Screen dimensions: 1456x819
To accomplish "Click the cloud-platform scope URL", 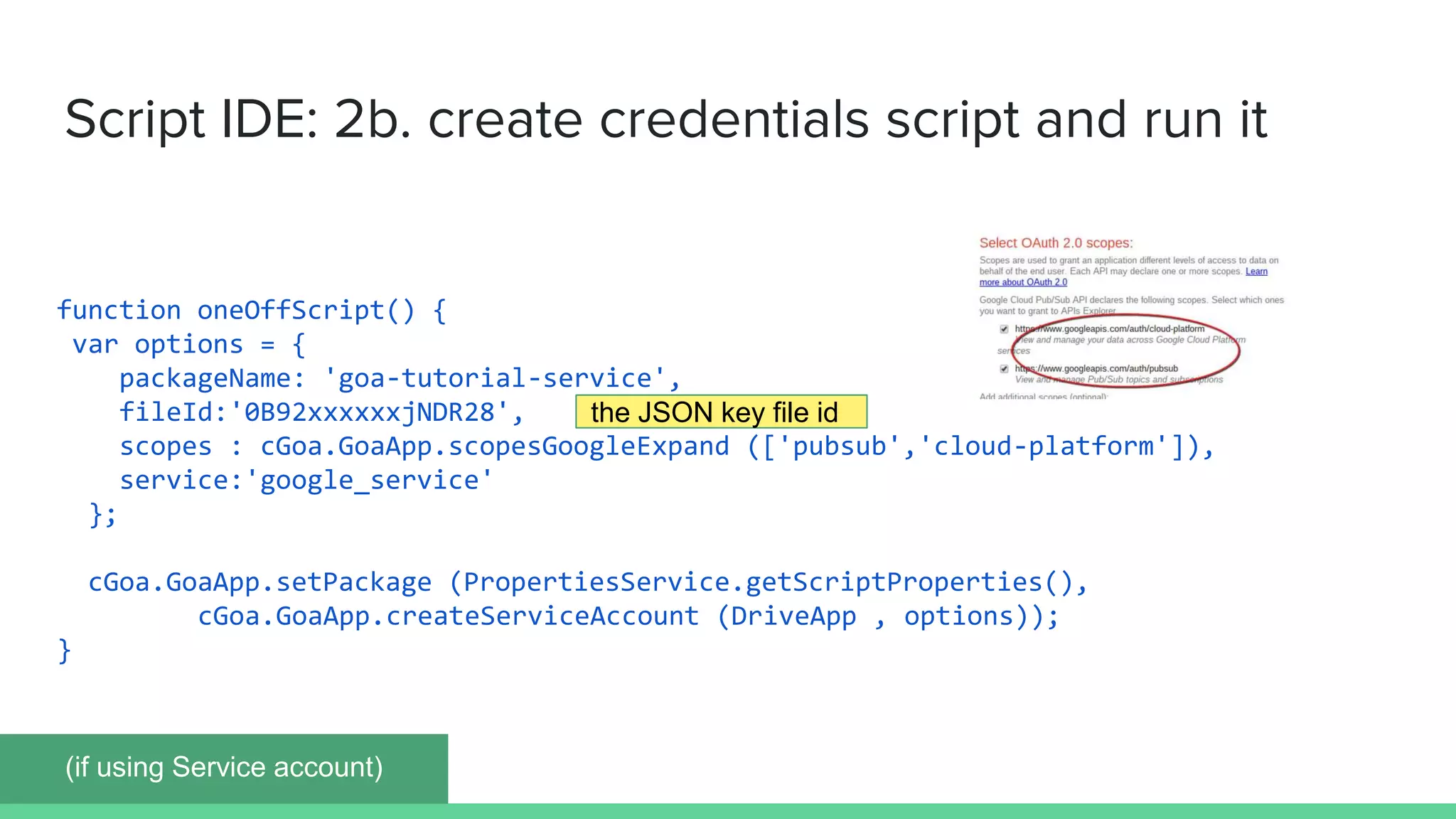I will click(1109, 328).
